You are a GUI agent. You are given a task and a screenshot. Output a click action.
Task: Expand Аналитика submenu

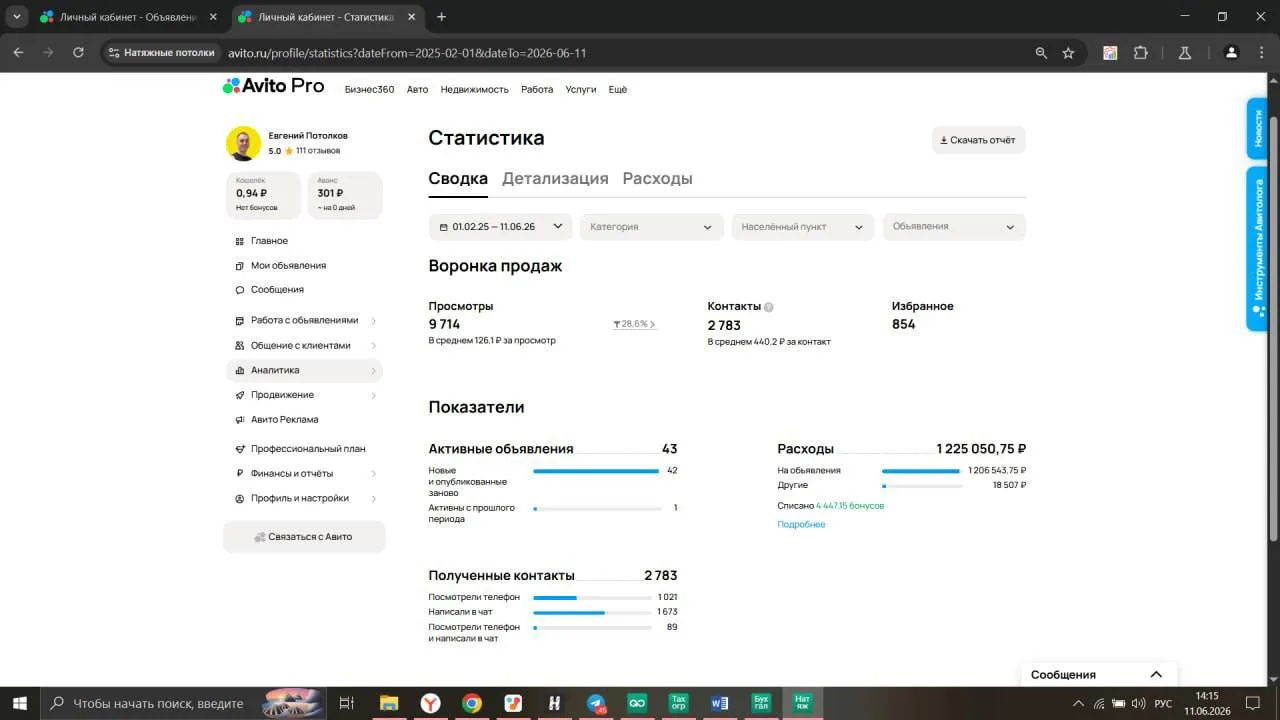[x=374, y=371]
